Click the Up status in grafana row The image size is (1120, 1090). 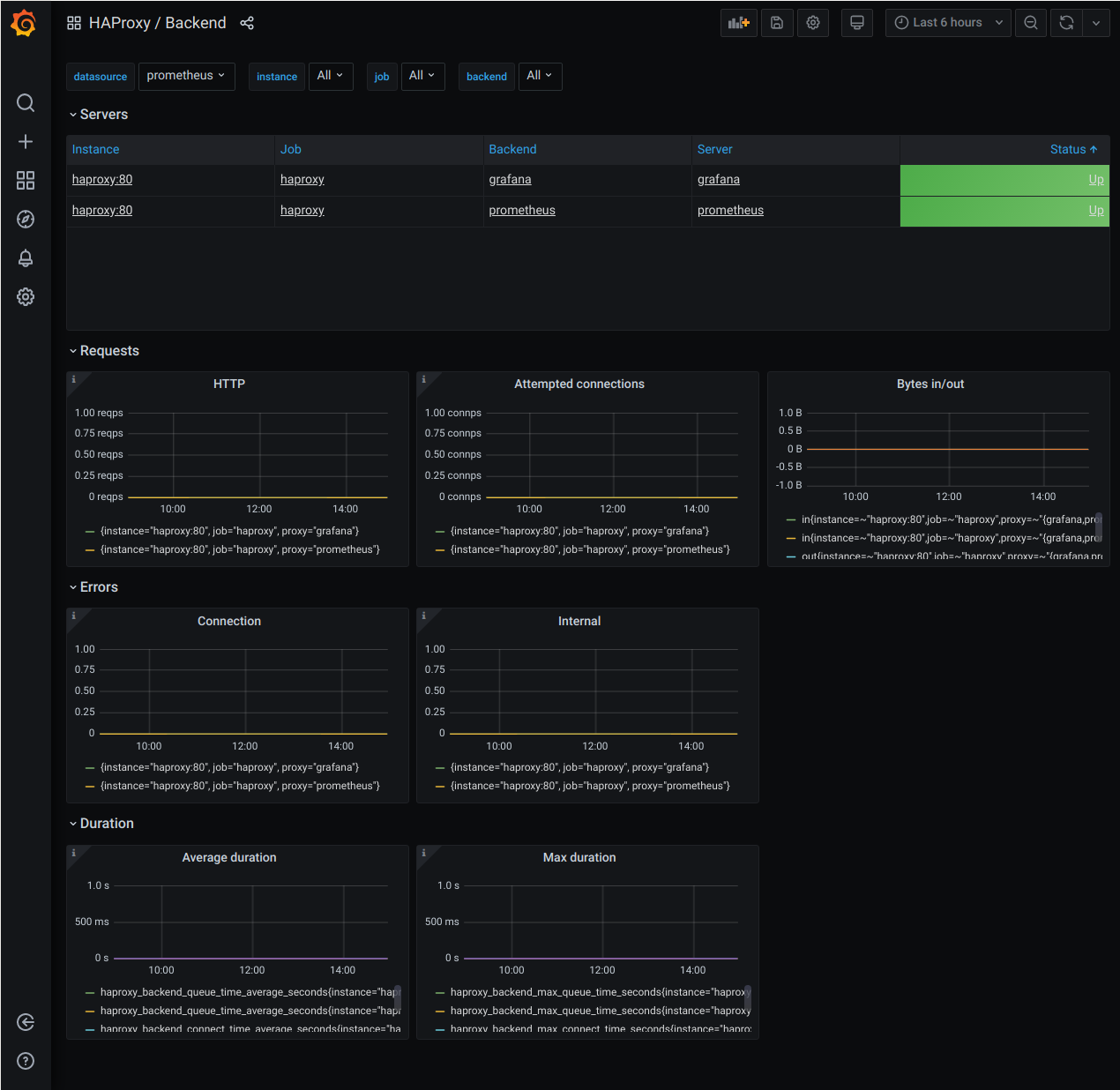tap(1096, 180)
